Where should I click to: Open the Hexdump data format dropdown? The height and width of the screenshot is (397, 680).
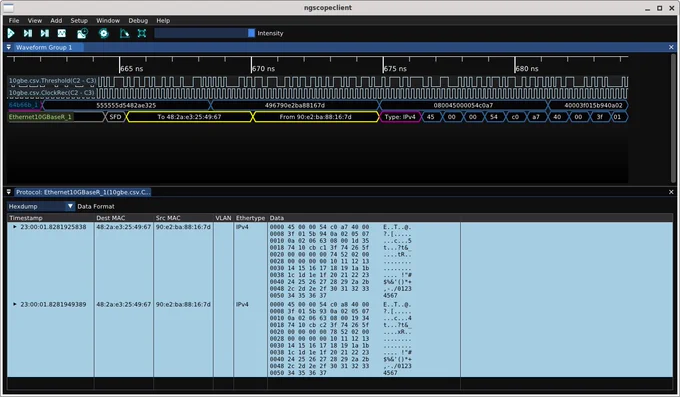pyautogui.click(x=41, y=206)
